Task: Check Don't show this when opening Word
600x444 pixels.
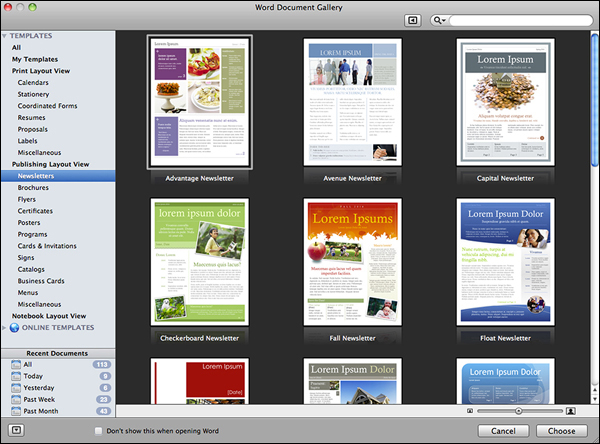Action: [98, 431]
